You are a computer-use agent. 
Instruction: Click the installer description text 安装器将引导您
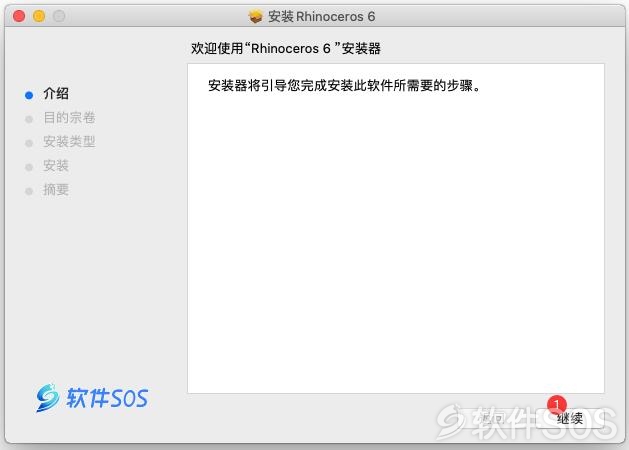click(344, 85)
